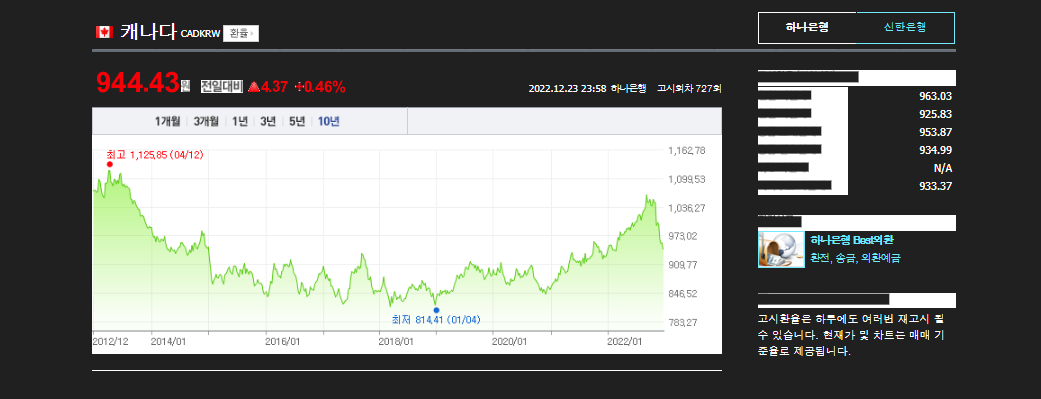This screenshot has width=1041, height=399.
Task: Click the Canada flag icon
Action: (104, 32)
